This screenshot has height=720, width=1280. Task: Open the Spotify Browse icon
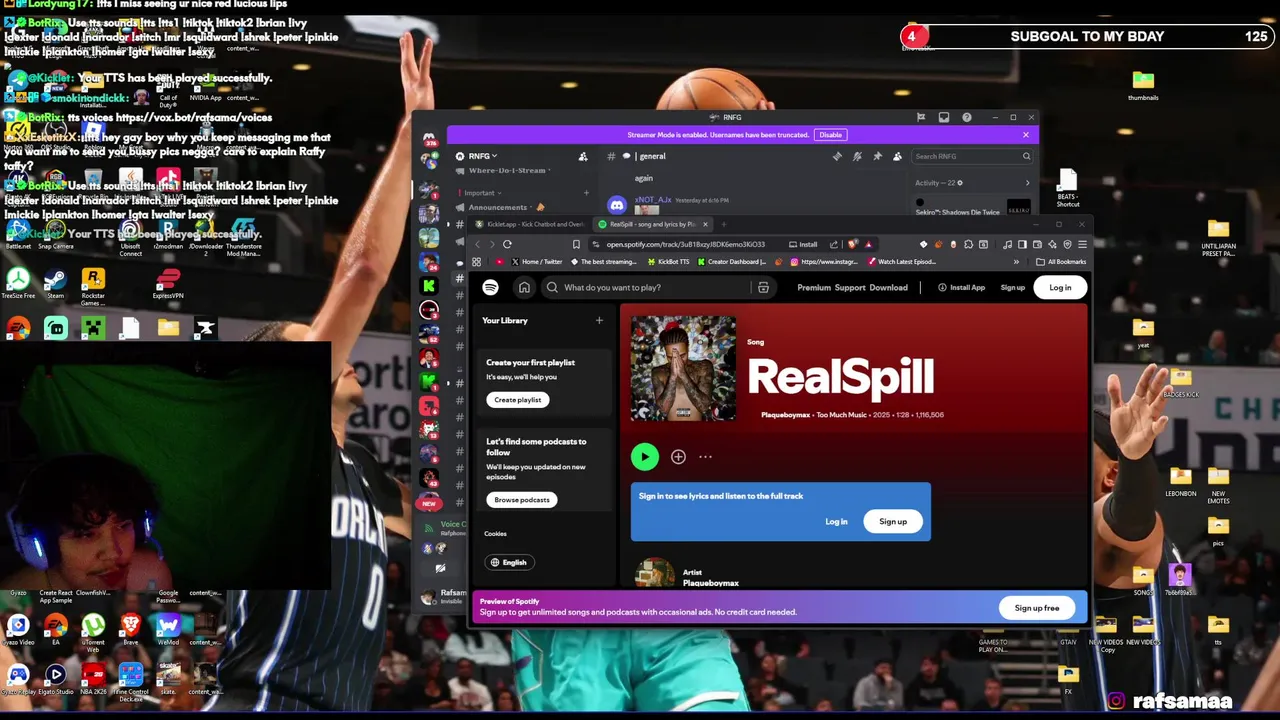[x=763, y=288]
